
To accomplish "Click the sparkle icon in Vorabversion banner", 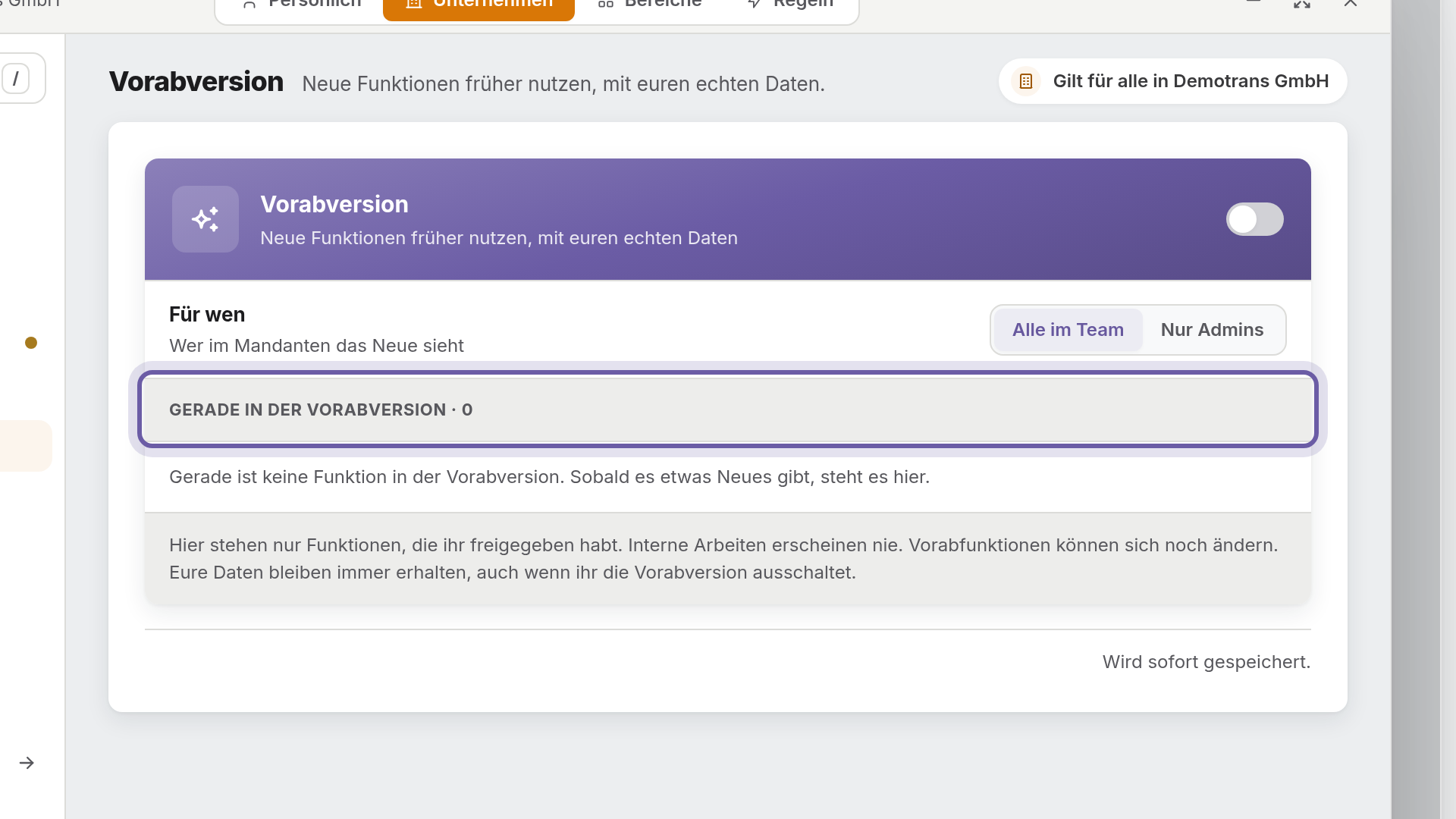I will [206, 219].
